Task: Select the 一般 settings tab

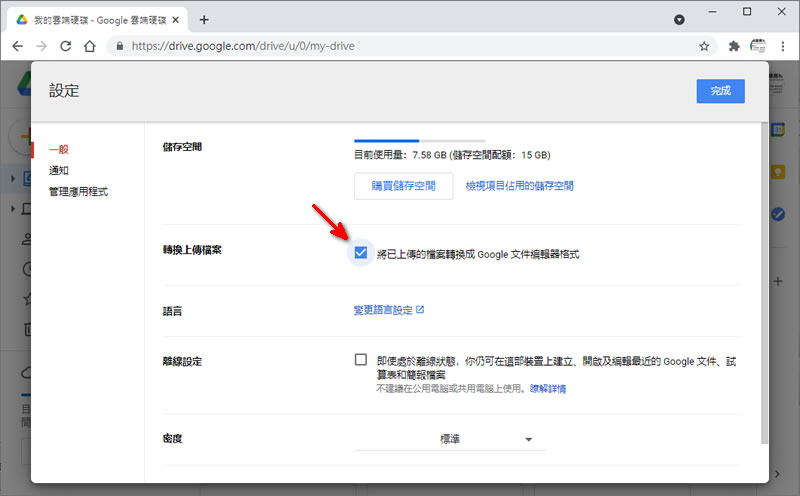Action: point(59,149)
